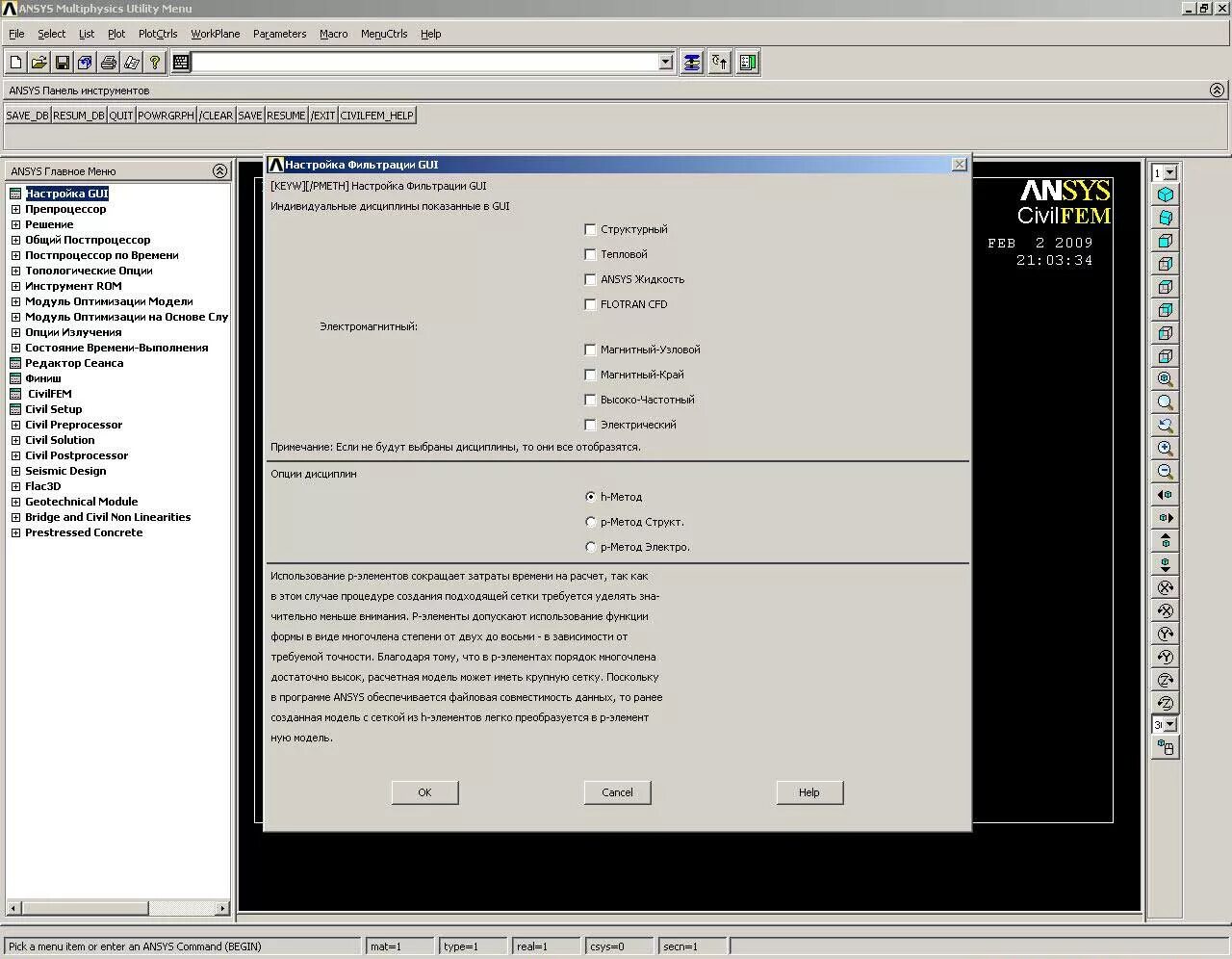Image resolution: width=1232 pixels, height=959 pixels.
Task: Click the Fit View magnifier icon
Action: [1166, 379]
